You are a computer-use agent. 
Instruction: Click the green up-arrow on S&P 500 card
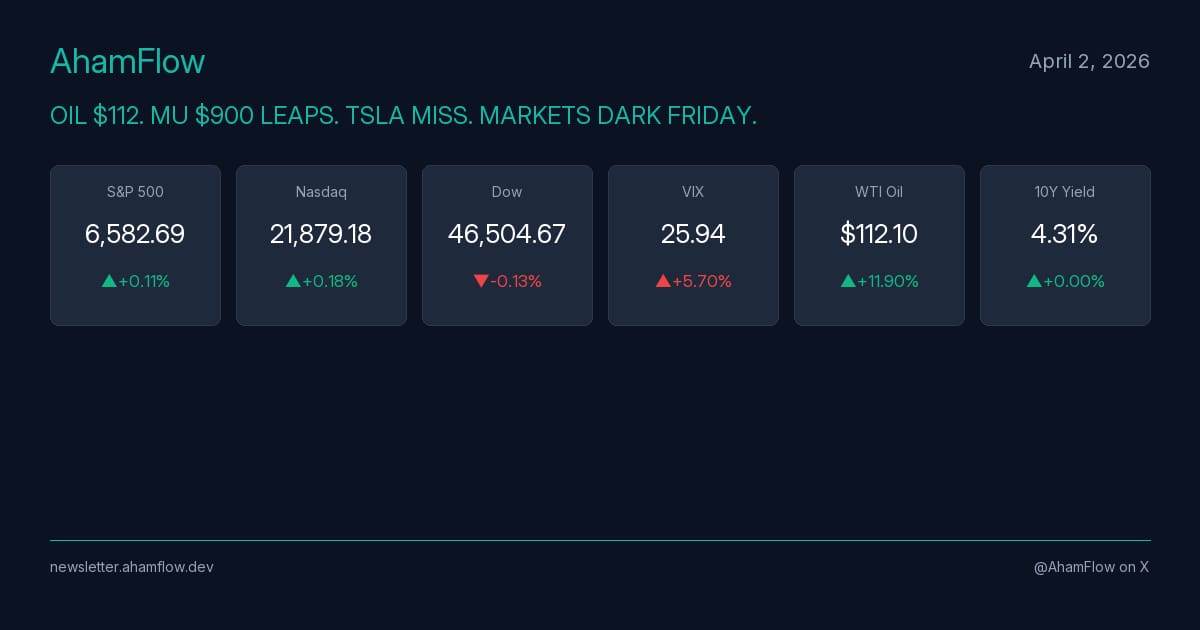coord(109,281)
